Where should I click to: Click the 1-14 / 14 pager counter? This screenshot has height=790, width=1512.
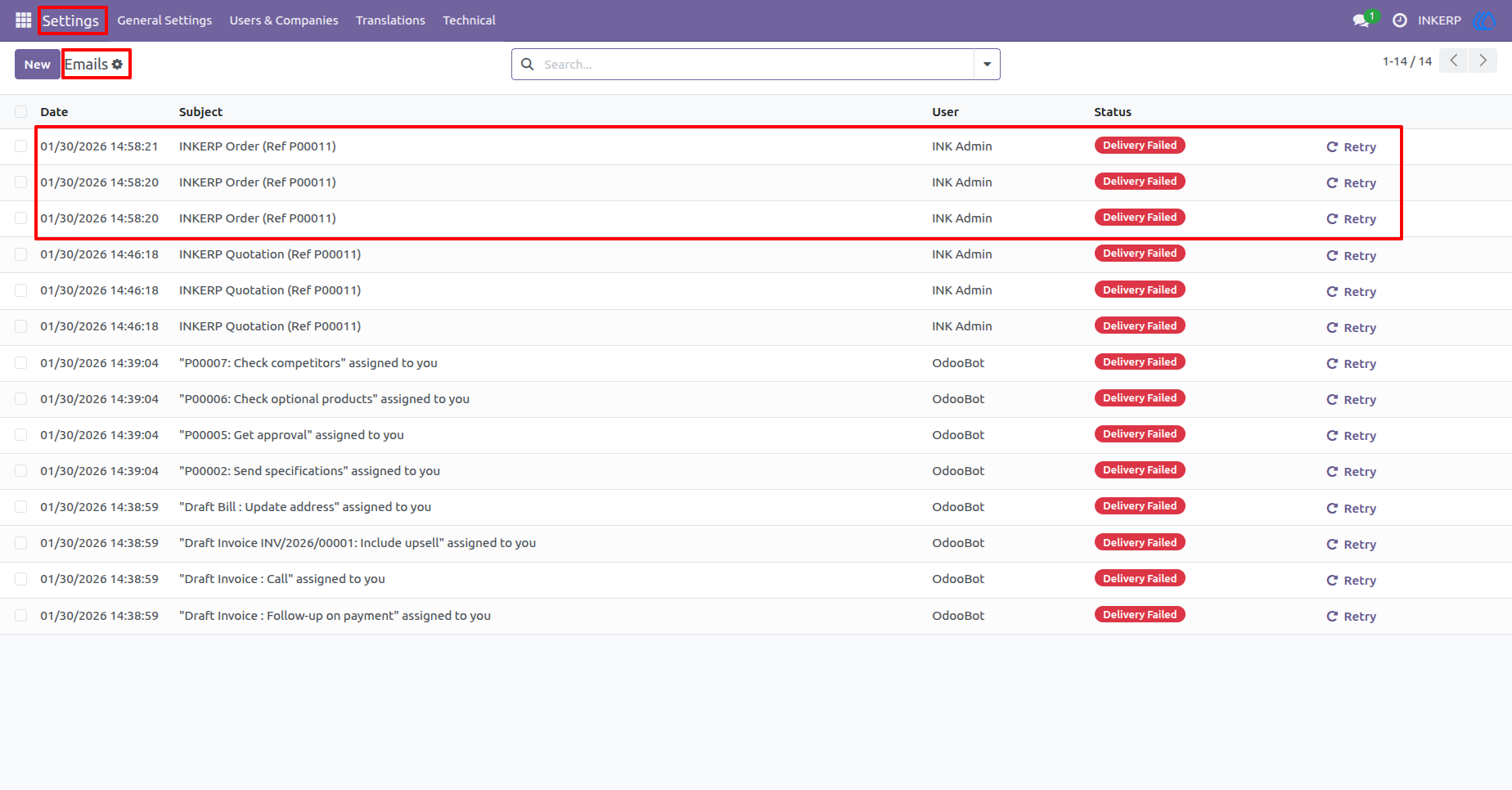coord(1407,61)
